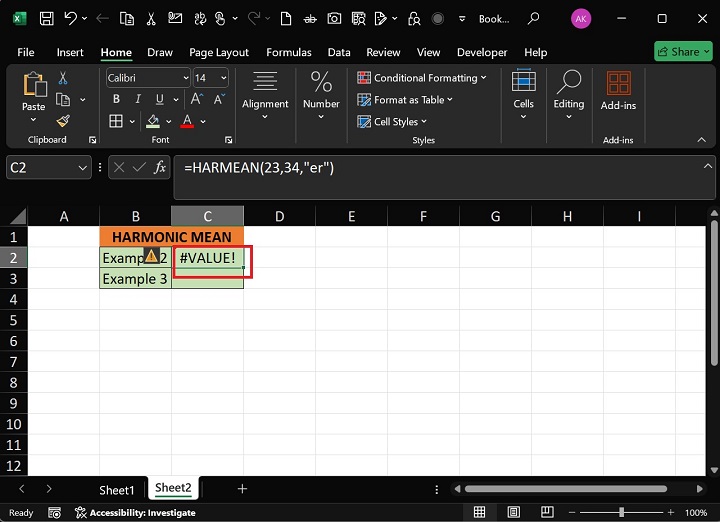
Task: Click the Copy icon in Clipboard group
Action: click(63, 100)
